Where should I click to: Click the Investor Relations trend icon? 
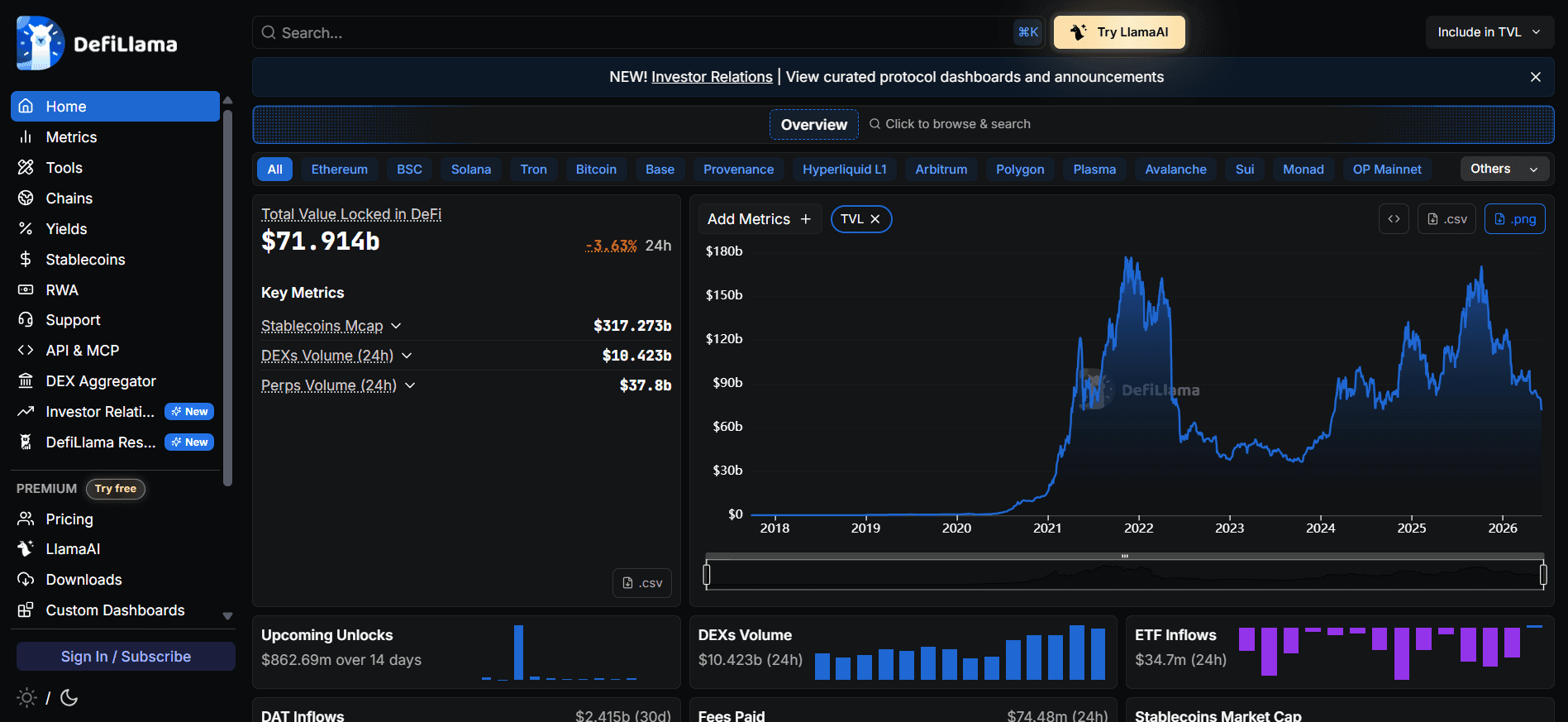(26, 411)
